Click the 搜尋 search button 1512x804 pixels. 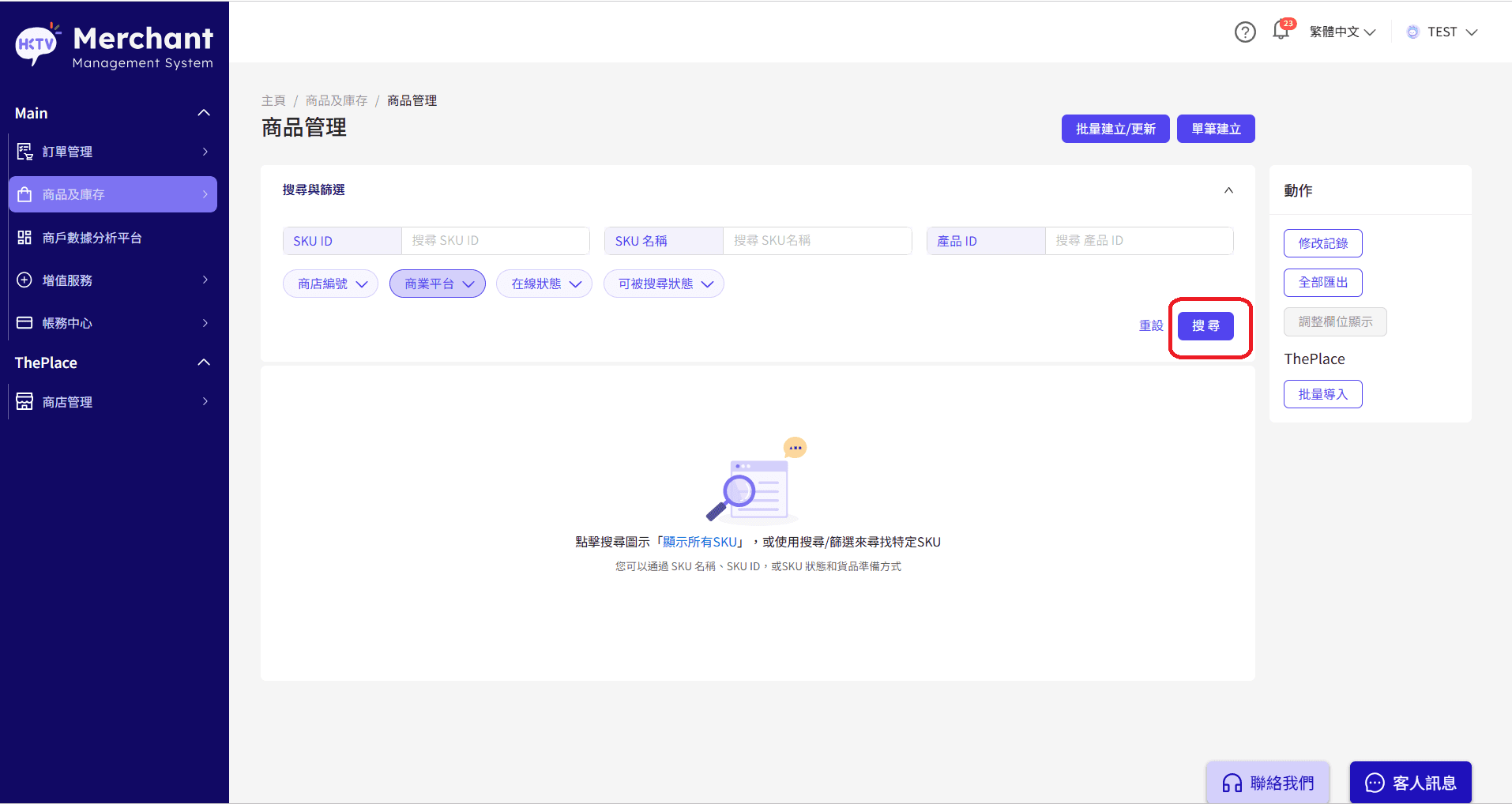tap(1205, 325)
